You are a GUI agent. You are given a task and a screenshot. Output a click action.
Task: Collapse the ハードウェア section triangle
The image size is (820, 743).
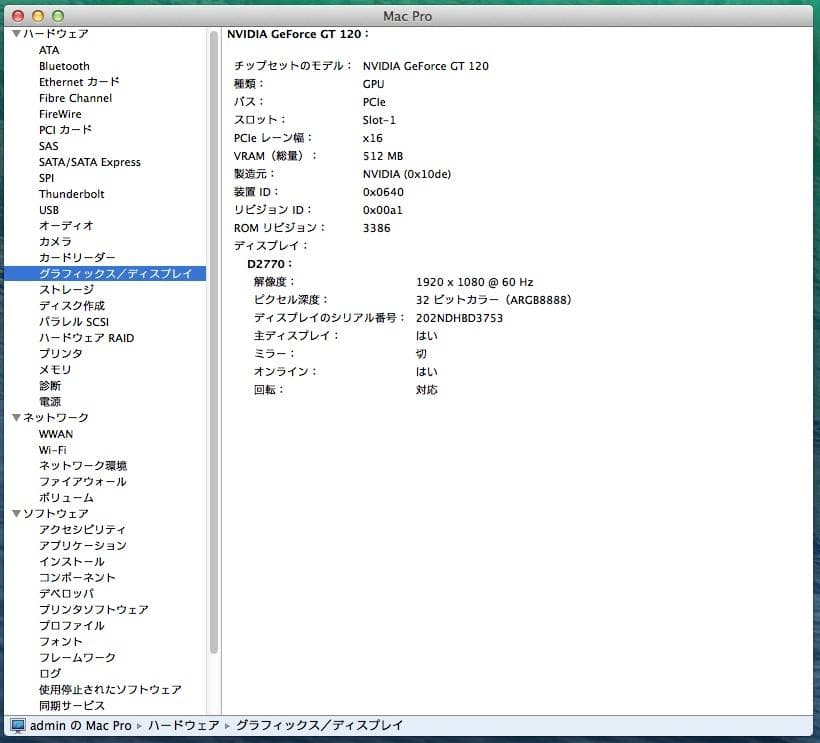(x=15, y=34)
